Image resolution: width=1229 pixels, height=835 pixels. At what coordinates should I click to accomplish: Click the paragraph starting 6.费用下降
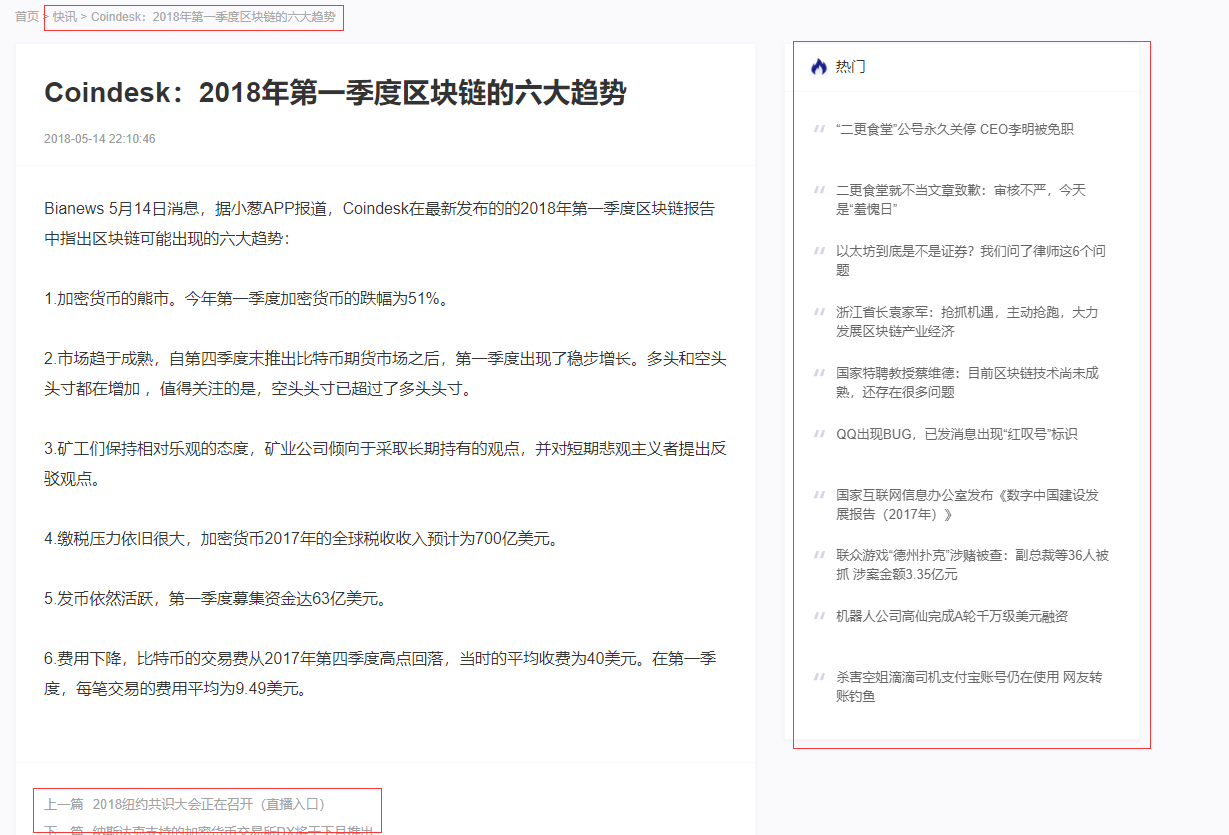pyautogui.click(x=380, y=673)
